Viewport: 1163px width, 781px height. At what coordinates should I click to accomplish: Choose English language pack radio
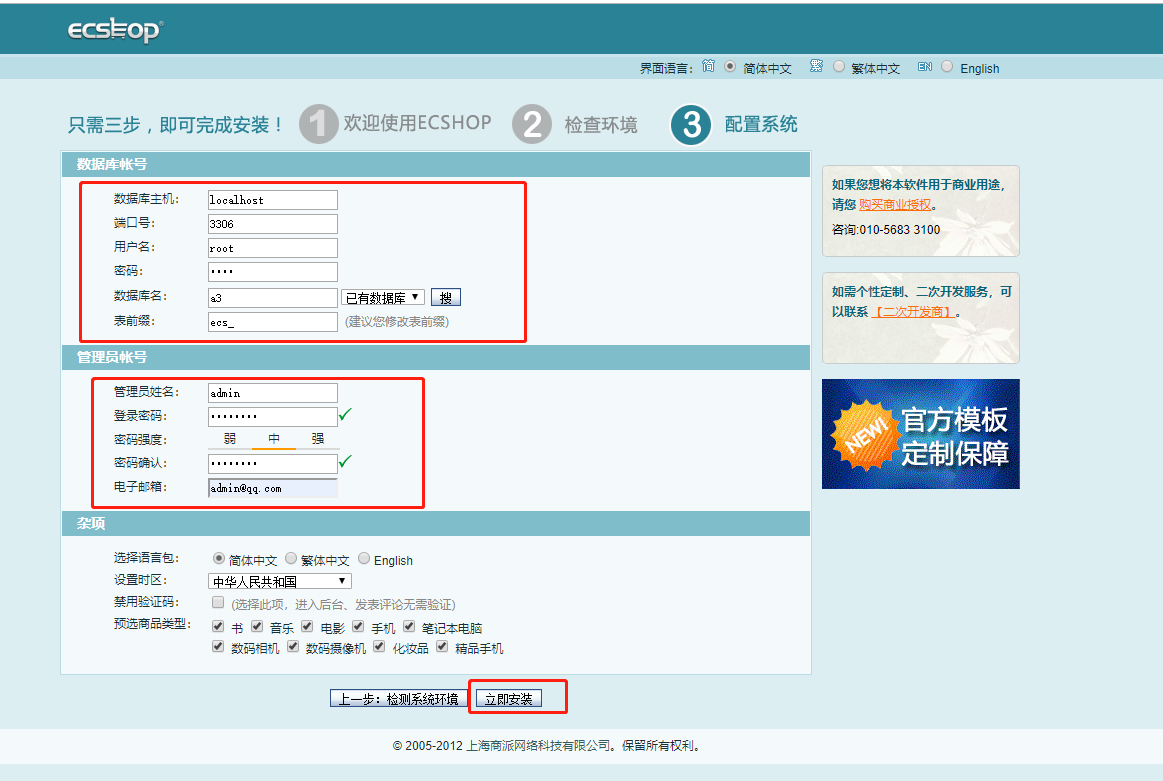[364, 558]
